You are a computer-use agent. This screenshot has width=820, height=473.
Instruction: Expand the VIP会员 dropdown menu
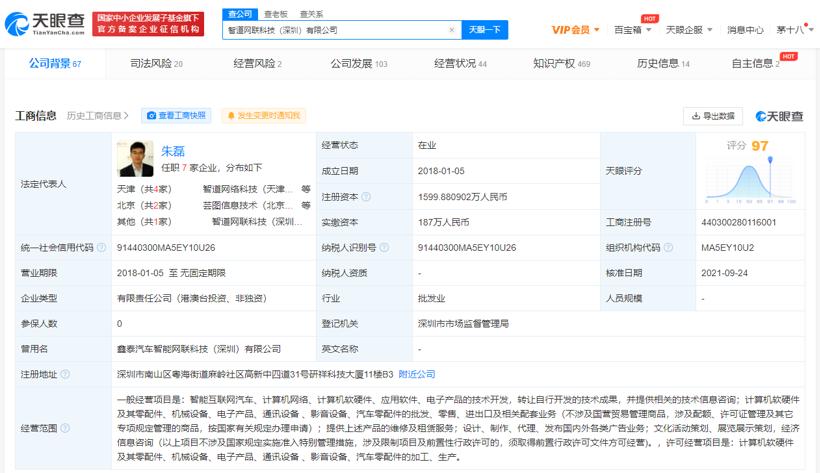(575, 30)
